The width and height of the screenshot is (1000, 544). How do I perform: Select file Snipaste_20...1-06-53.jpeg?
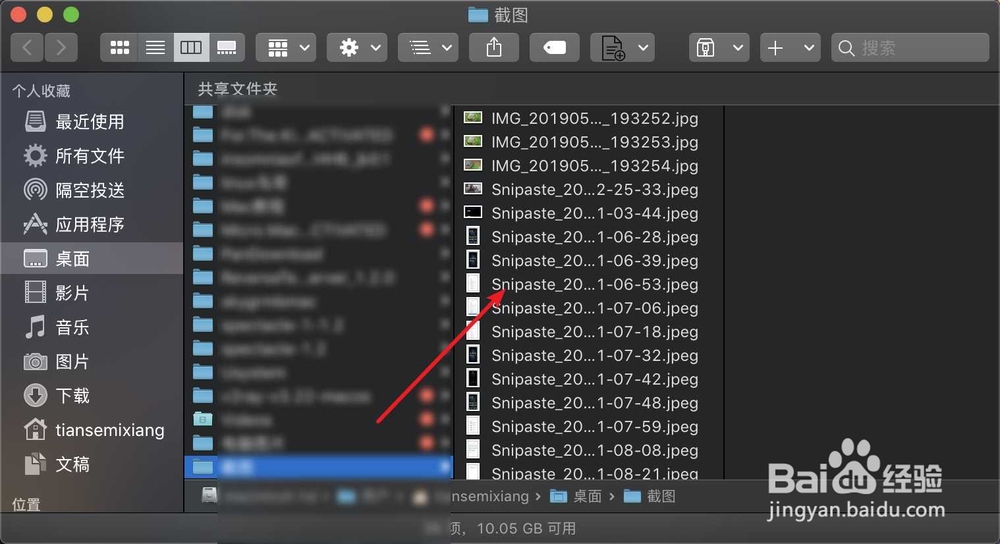pos(588,284)
